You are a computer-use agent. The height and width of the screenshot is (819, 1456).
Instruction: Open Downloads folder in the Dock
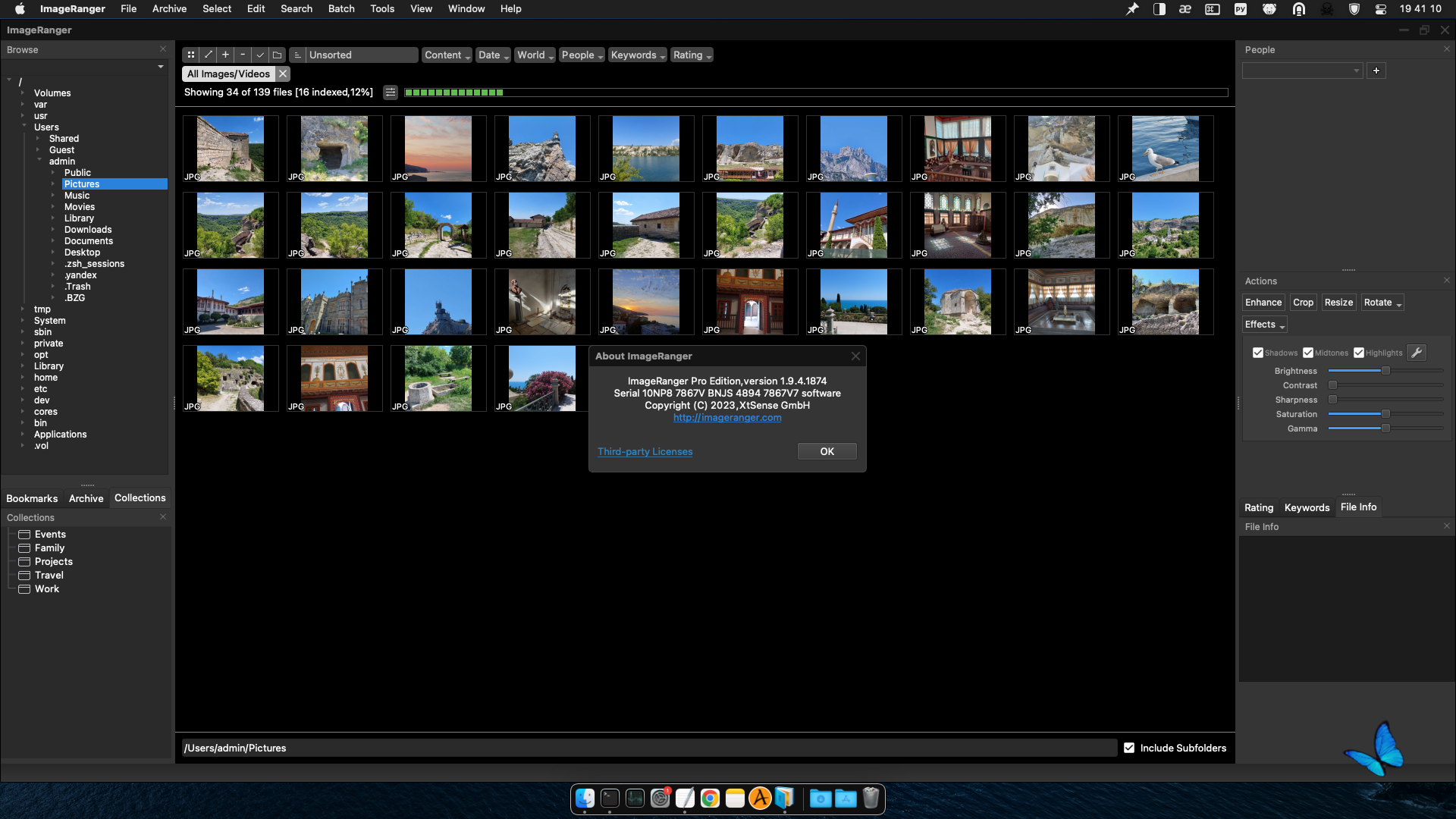point(821,799)
